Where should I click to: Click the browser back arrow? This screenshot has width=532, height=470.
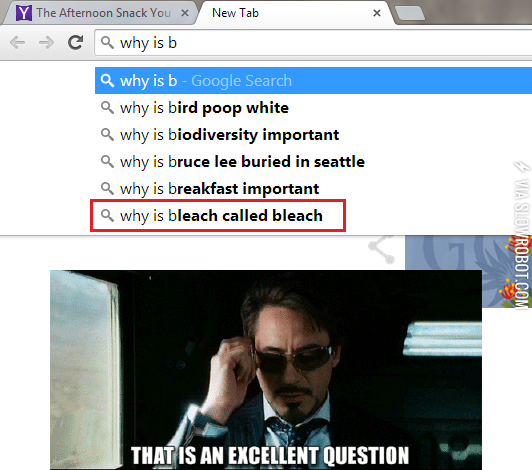coord(17,43)
